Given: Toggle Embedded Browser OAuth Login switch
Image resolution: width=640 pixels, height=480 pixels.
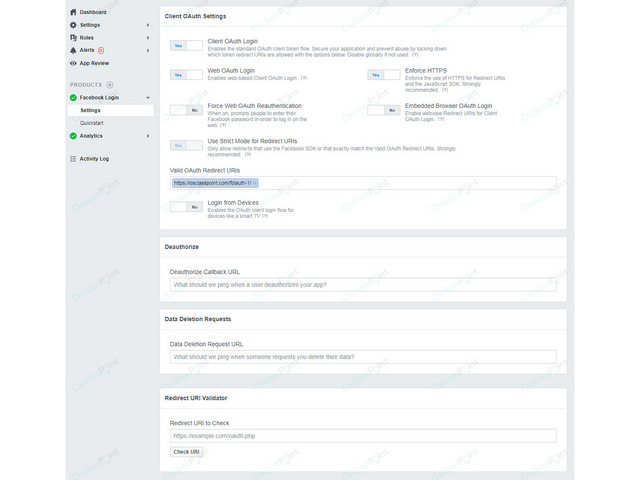Looking at the screenshot, I should [384, 110].
